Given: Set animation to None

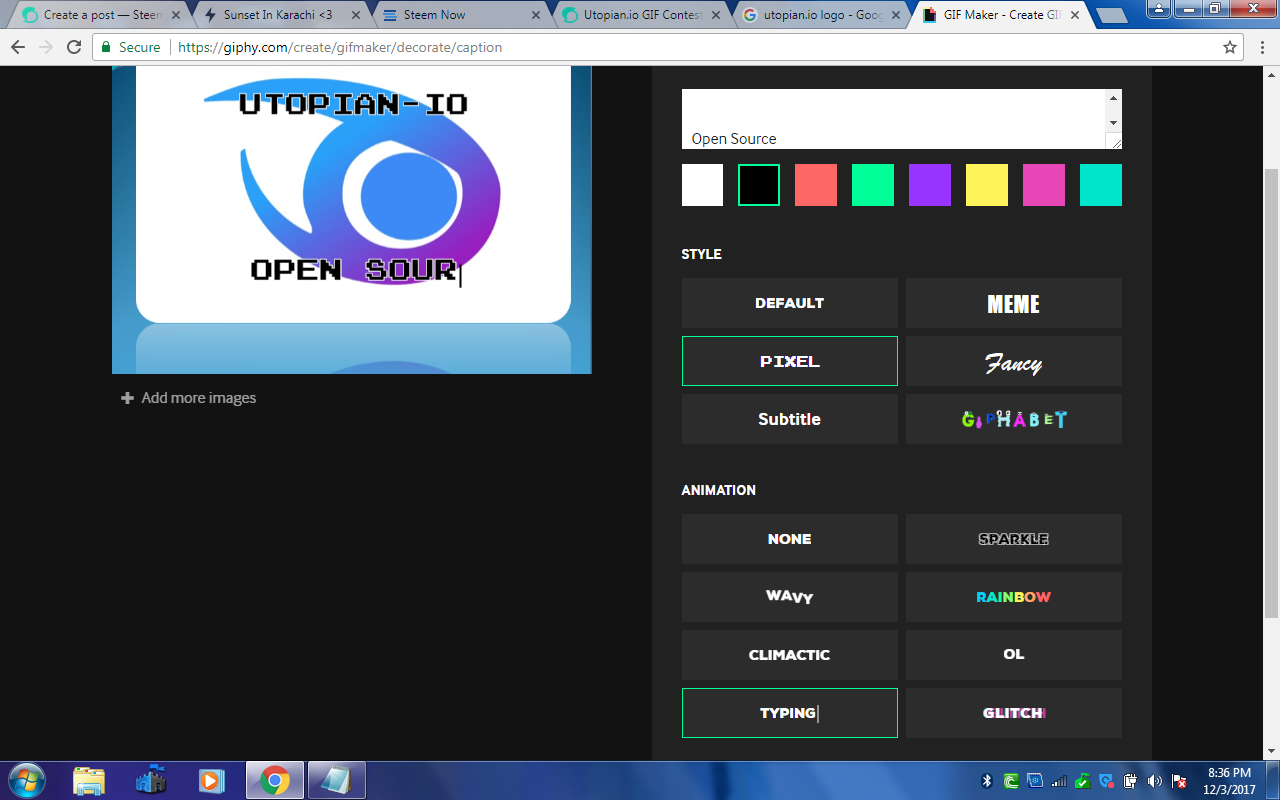Looking at the screenshot, I should point(790,539).
